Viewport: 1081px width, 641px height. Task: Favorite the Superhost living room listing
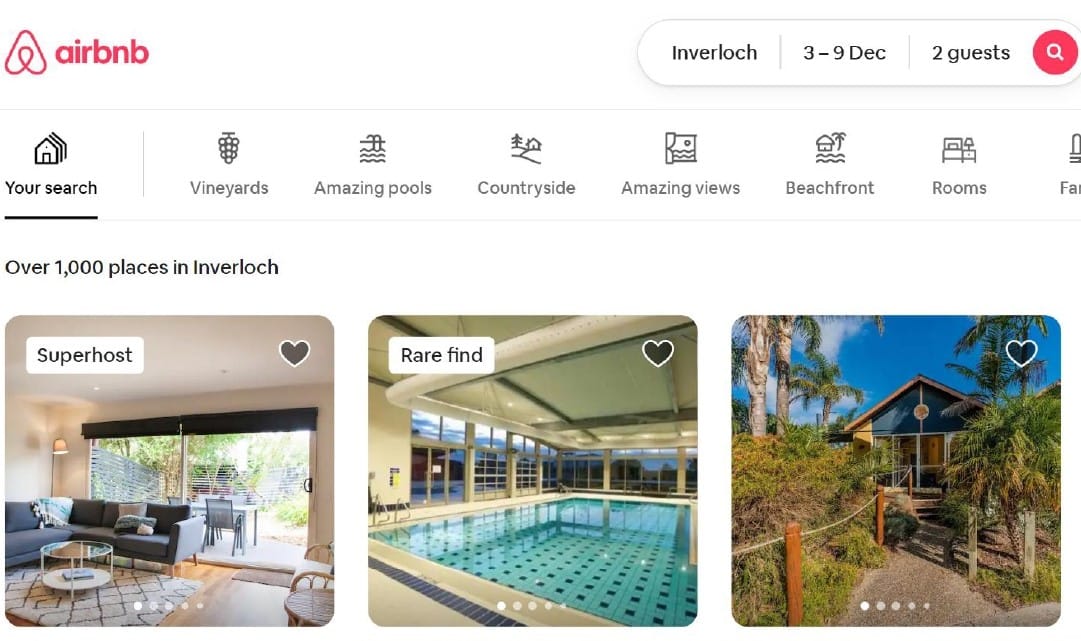(x=294, y=354)
